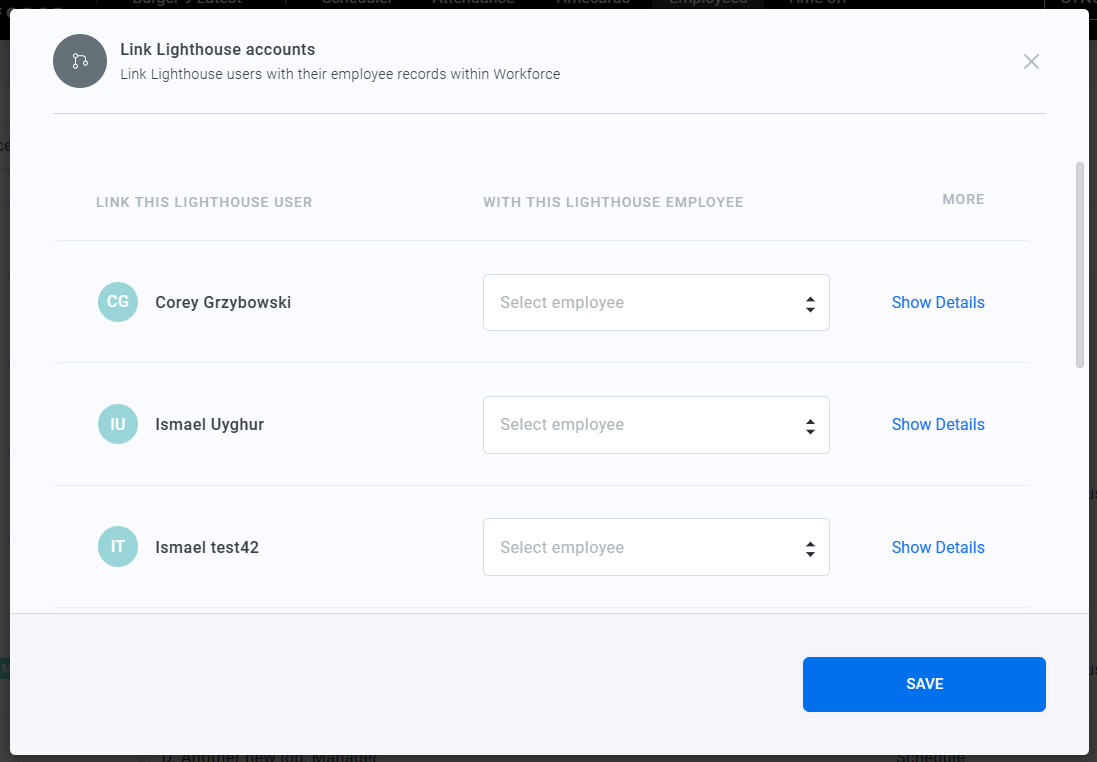
Task: Click Show Details beside Ismael test42
Action: pyautogui.click(x=937, y=547)
